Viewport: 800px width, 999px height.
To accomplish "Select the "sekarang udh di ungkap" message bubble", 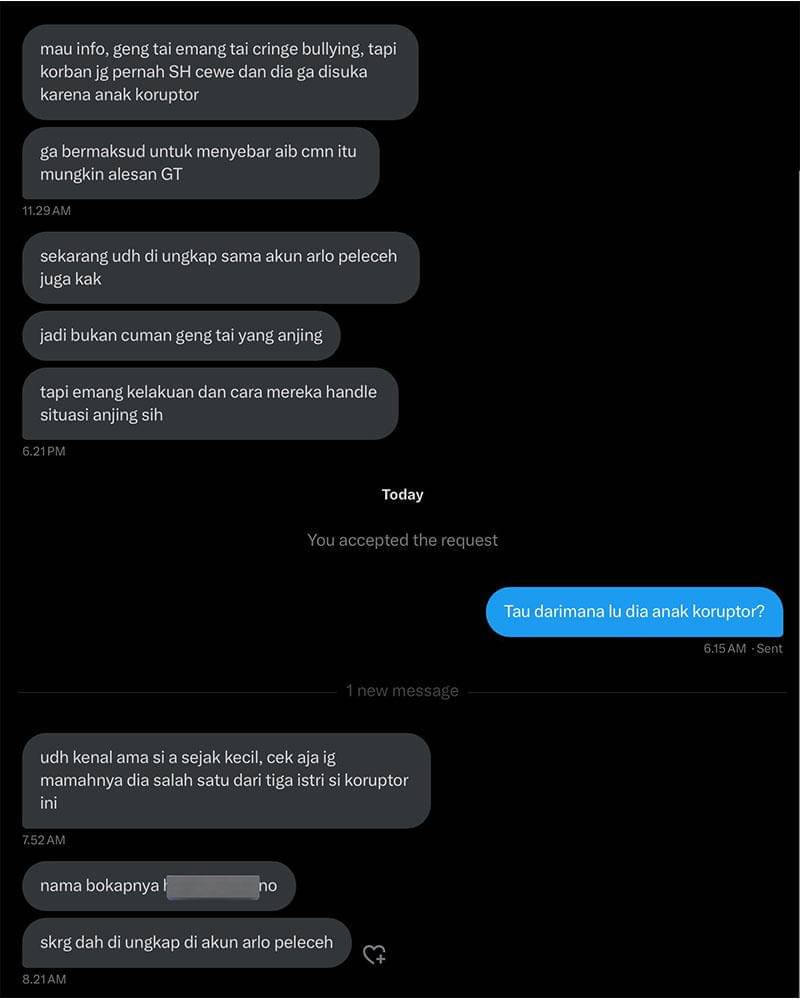I will click(220, 267).
